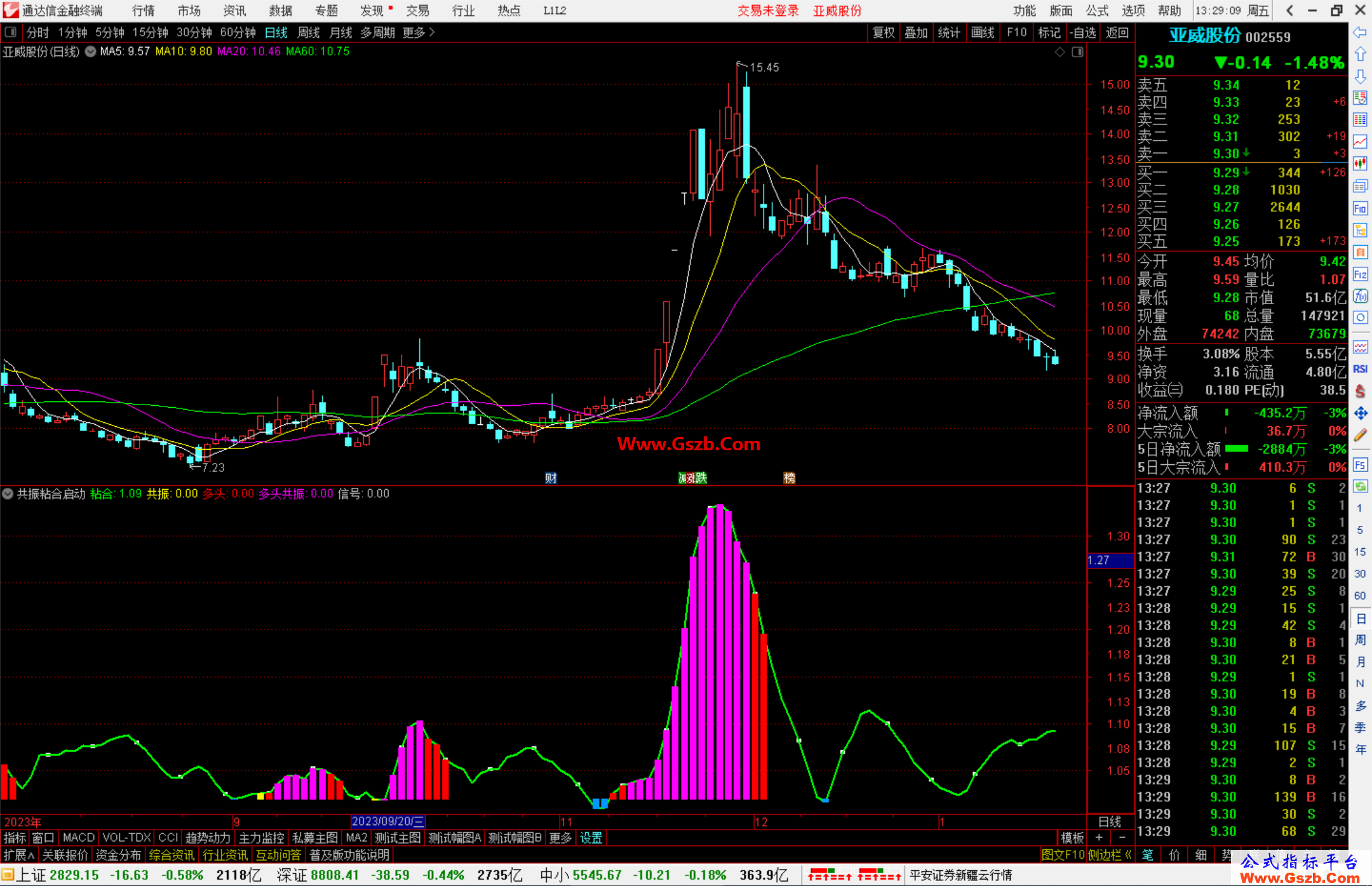Image resolution: width=1372 pixels, height=886 pixels.
Task: Click the F10 icon in right sidebar
Action: pos(1360,208)
